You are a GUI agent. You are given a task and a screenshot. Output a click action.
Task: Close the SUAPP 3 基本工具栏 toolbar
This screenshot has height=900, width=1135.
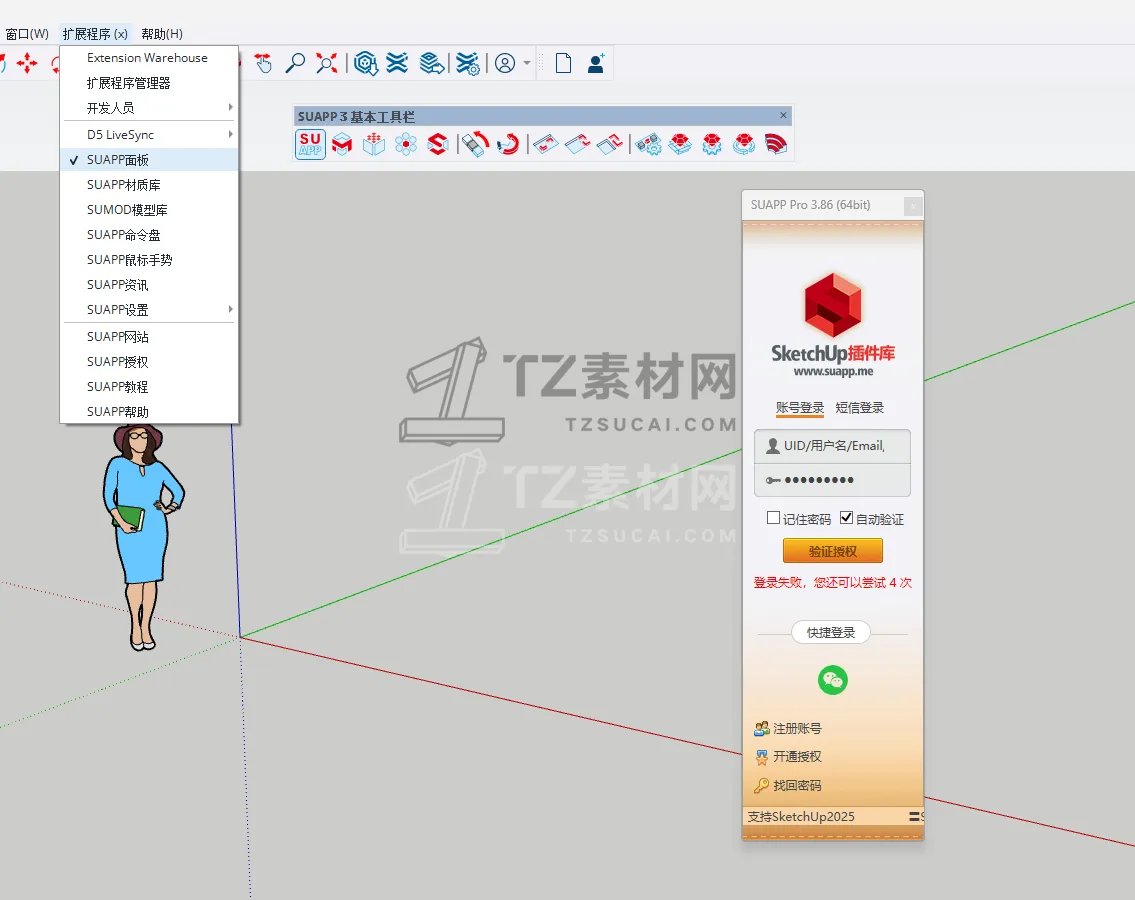783,115
